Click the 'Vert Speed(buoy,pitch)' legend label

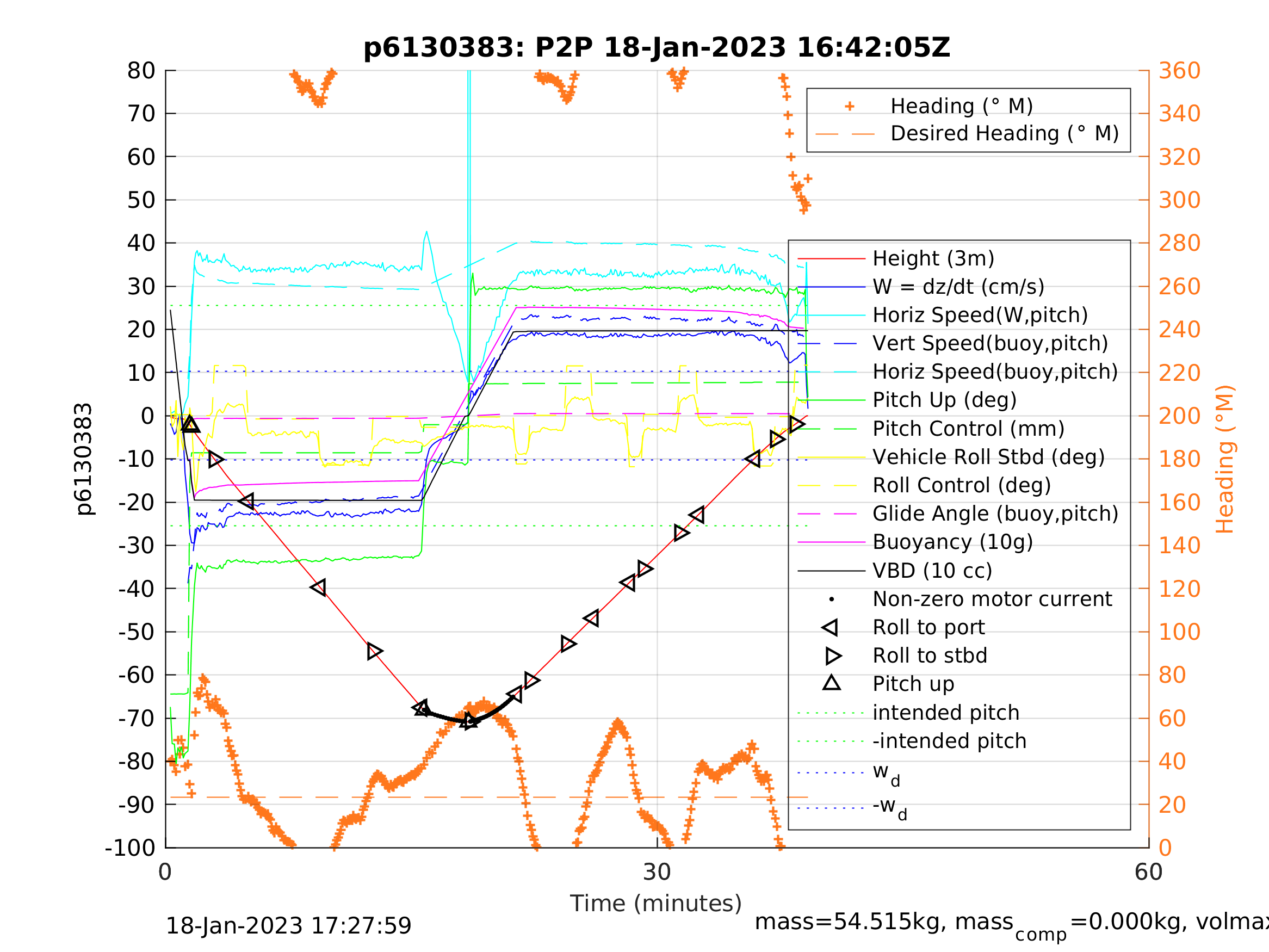coord(990,343)
